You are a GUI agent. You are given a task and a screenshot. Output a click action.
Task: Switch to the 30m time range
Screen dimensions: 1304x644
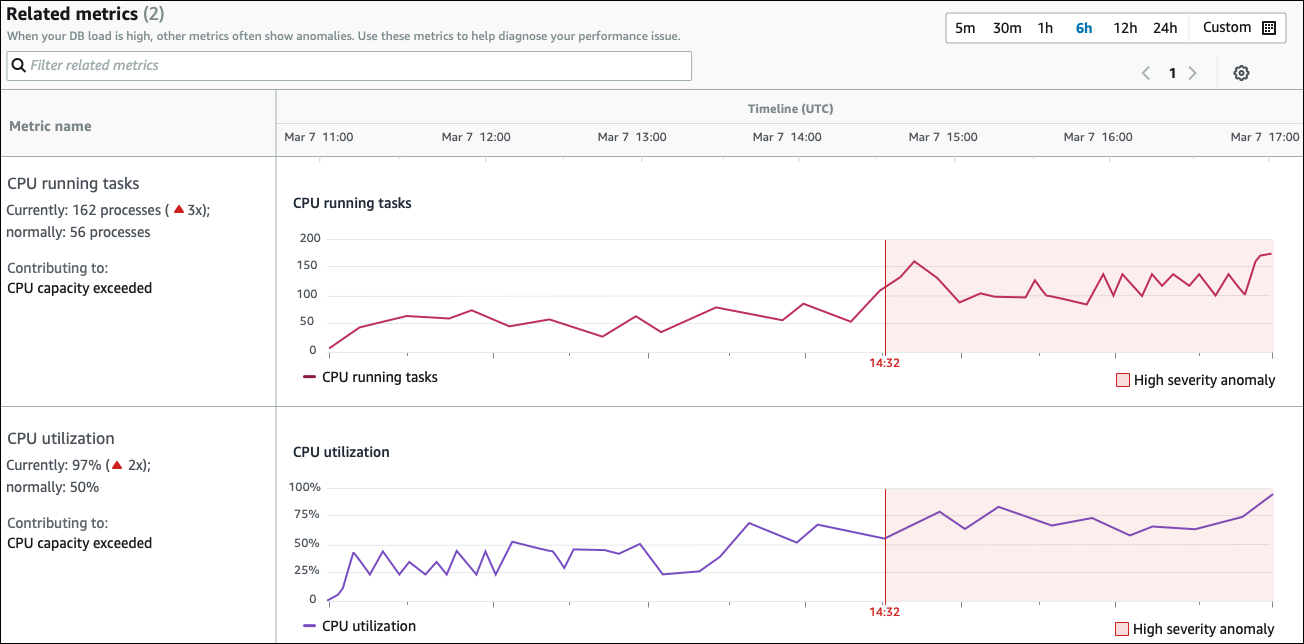tap(1007, 28)
